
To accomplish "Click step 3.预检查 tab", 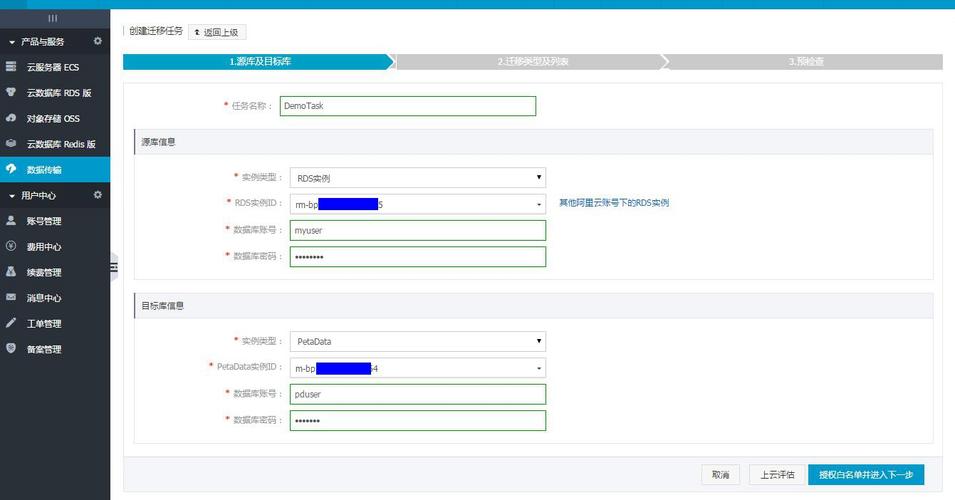I will pyautogui.click(x=805, y=62).
